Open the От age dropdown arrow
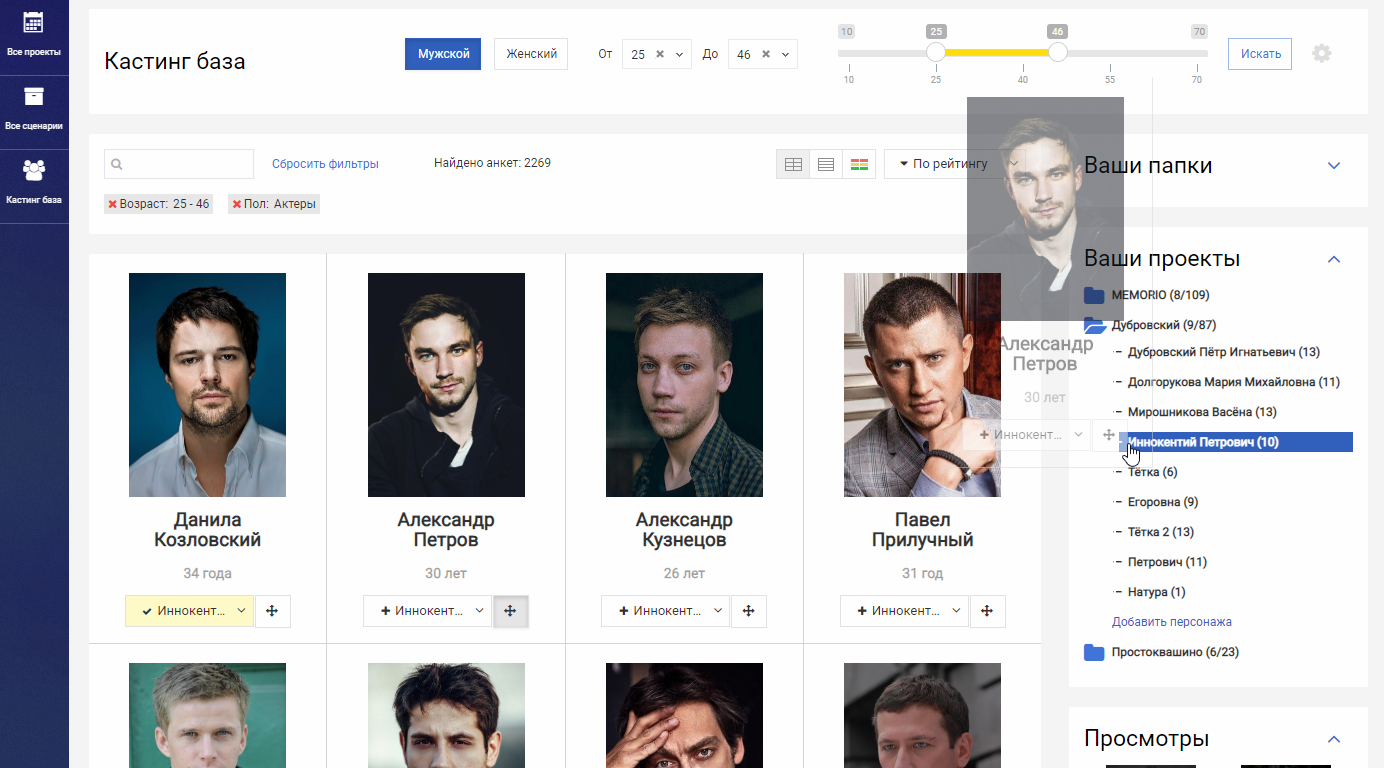This screenshot has width=1384, height=768. coord(680,55)
